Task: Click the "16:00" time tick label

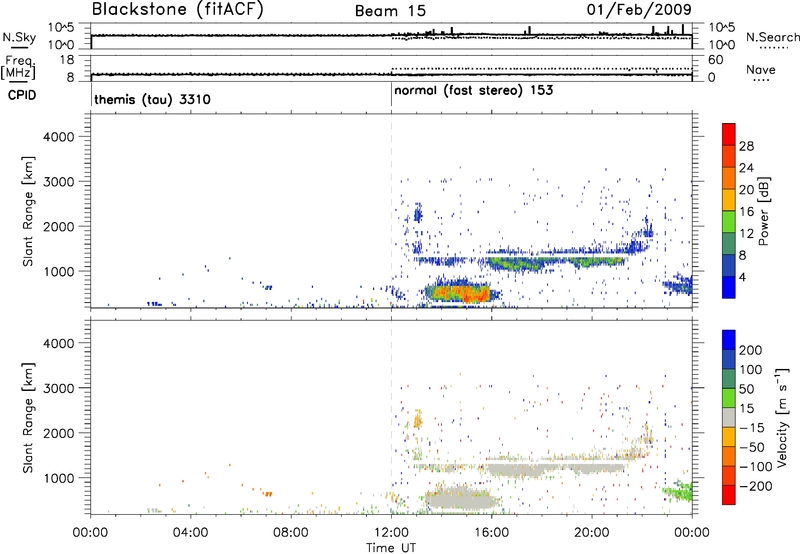Action: point(491,533)
